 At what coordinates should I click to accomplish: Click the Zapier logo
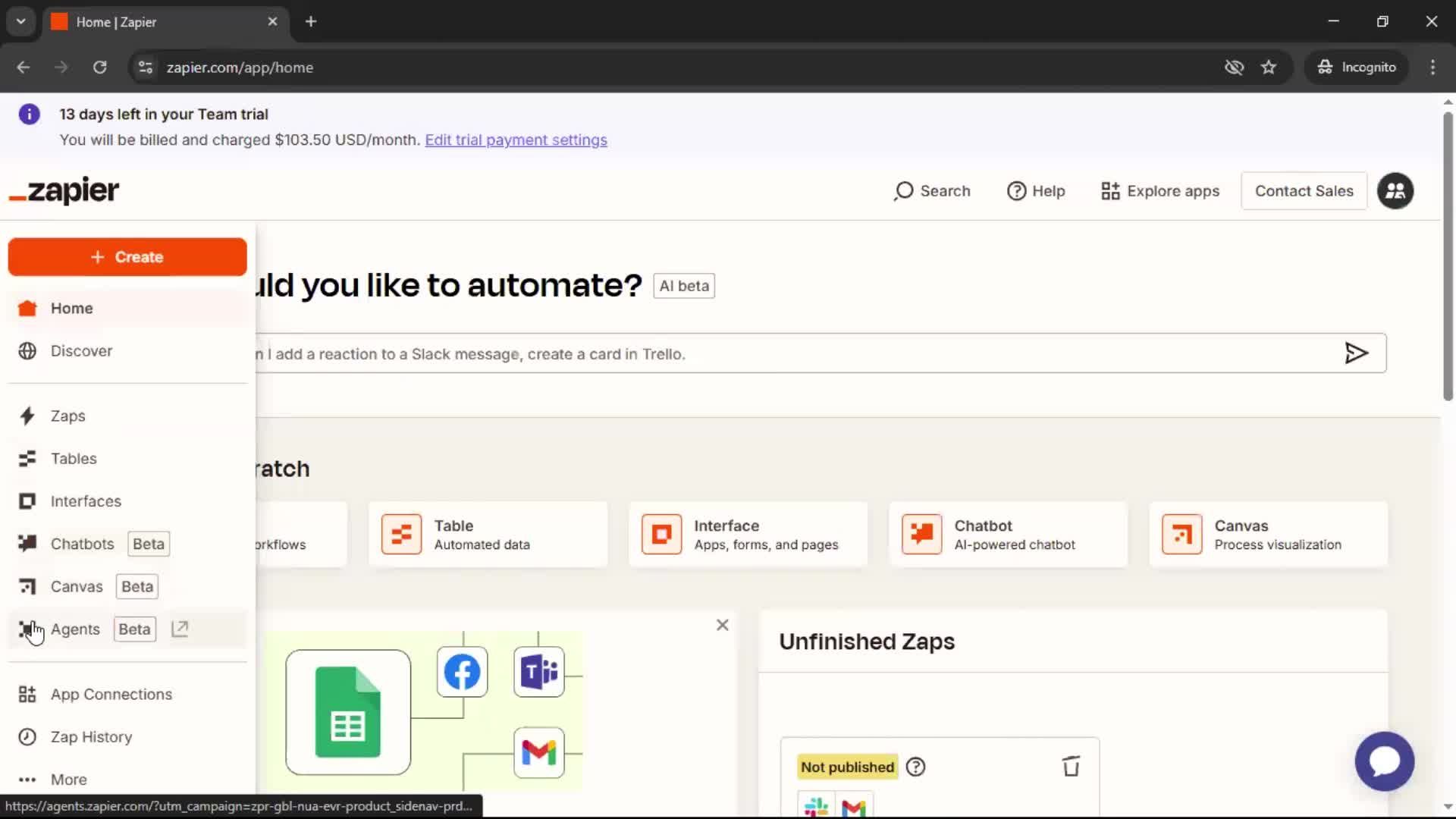pyautogui.click(x=64, y=190)
